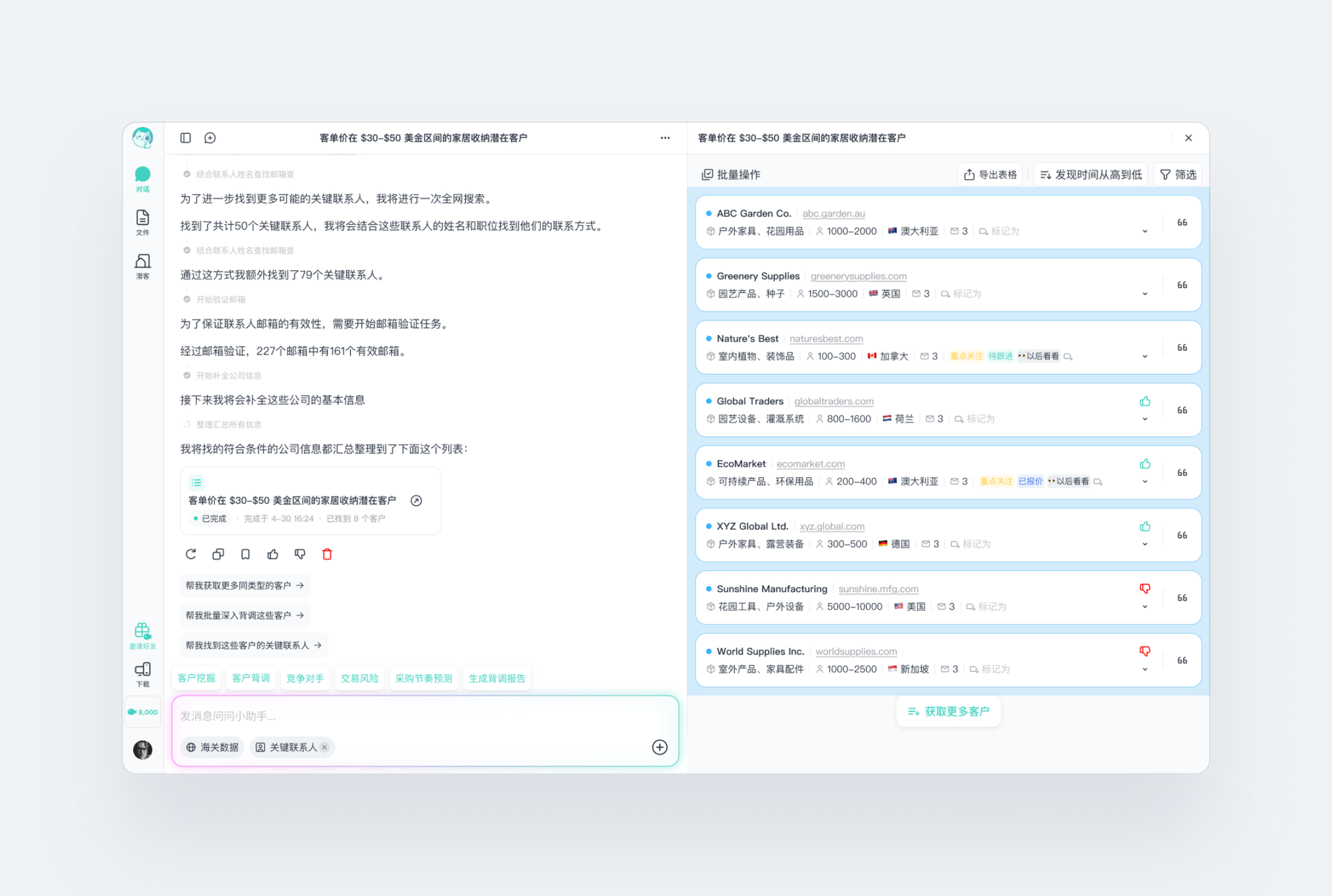This screenshot has width=1332, height=896.
Task: Open abc.garden.au link
Action: (834, 214)
